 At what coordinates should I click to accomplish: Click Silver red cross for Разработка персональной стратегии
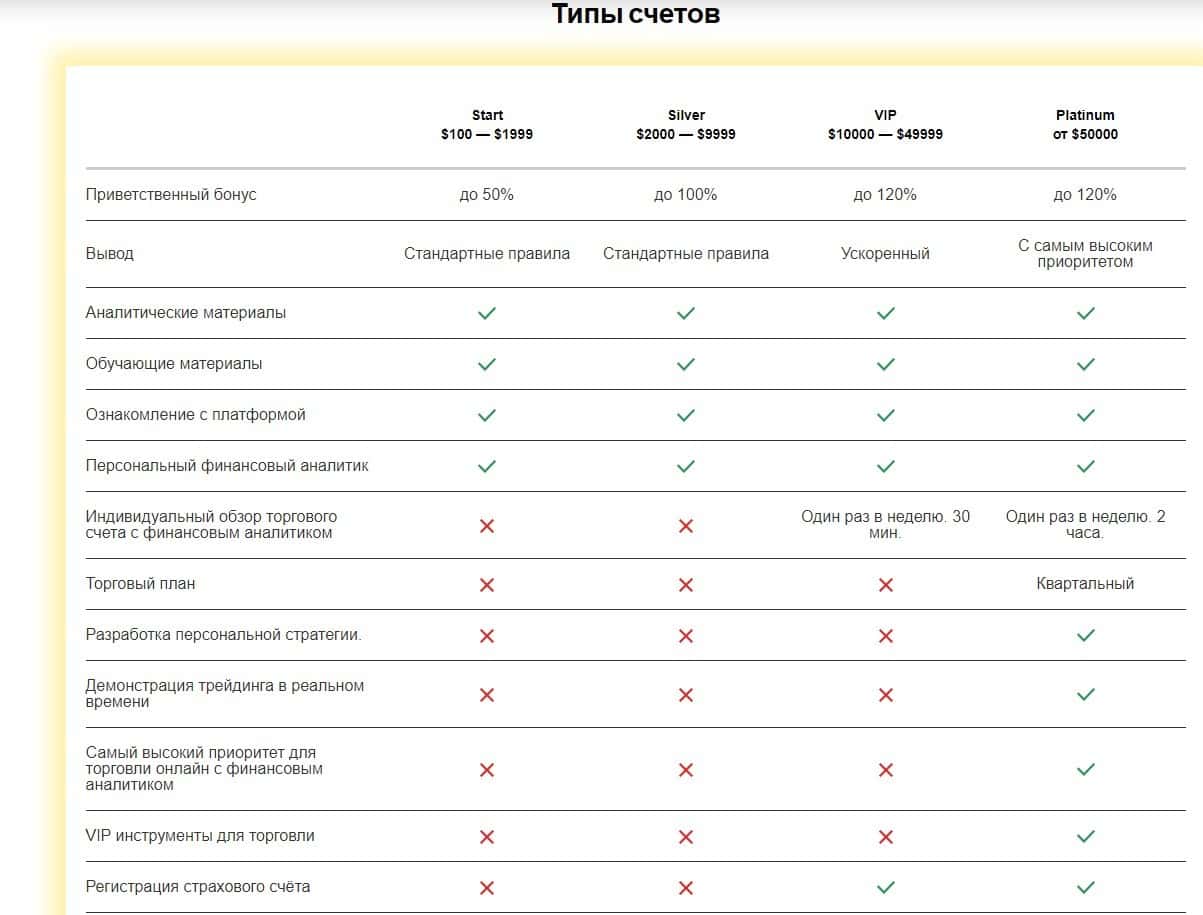point(686,636)
